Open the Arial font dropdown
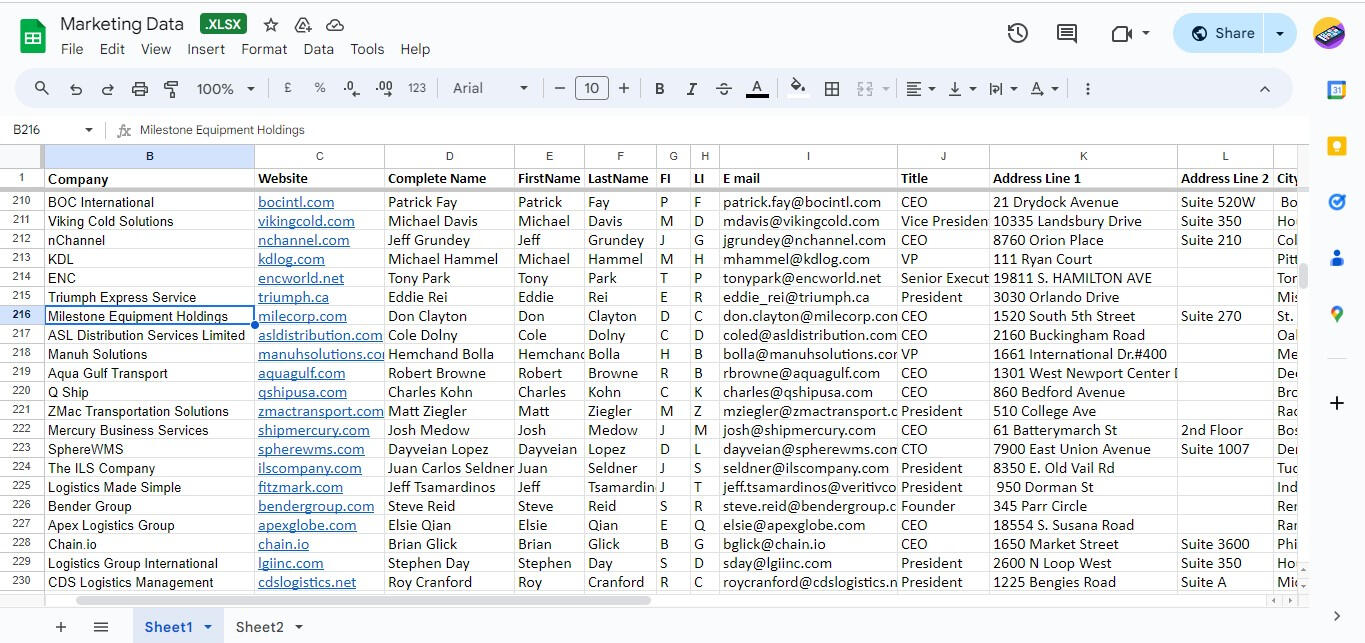This screenshot has width=1365, height=643. coord(490,88)
